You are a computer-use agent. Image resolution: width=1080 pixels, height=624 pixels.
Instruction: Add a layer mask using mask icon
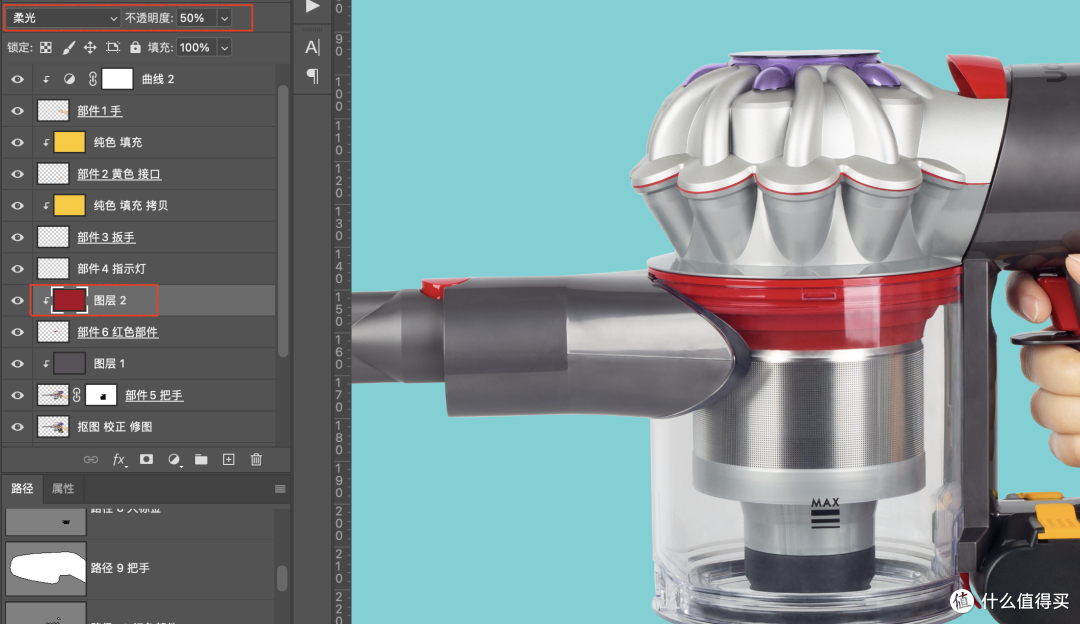click(146, 459)
